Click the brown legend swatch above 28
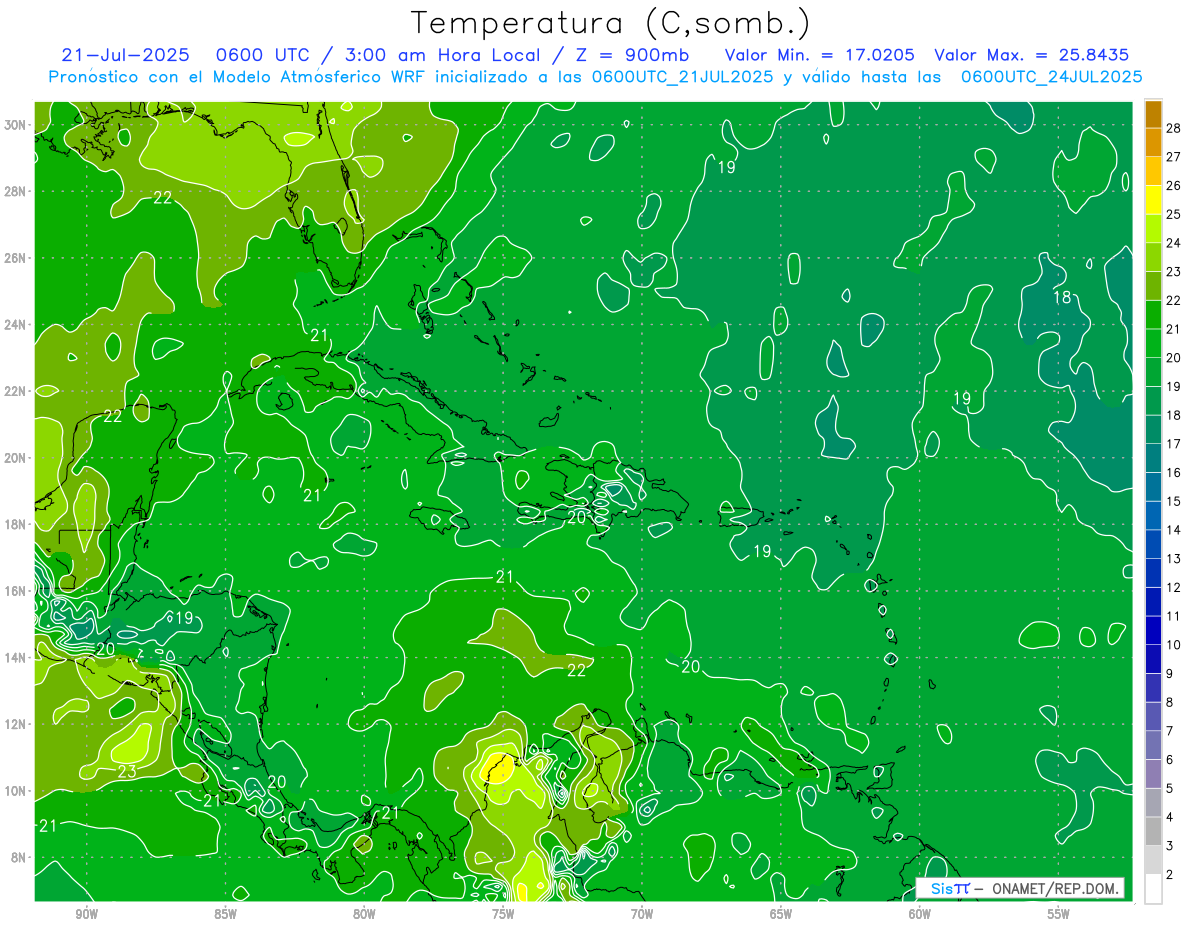 click(1153, 113)
